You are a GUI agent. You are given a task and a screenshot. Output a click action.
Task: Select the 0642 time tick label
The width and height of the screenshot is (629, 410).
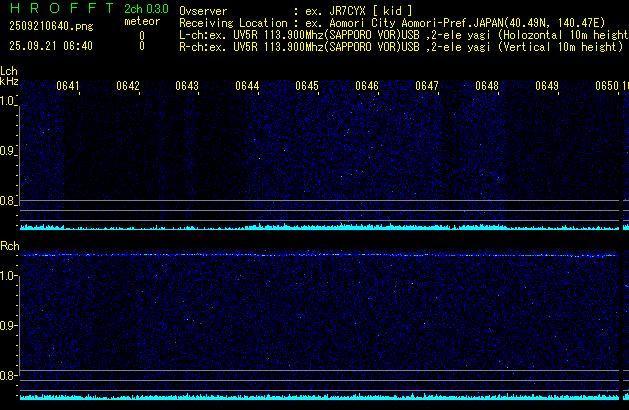[128, 86]
